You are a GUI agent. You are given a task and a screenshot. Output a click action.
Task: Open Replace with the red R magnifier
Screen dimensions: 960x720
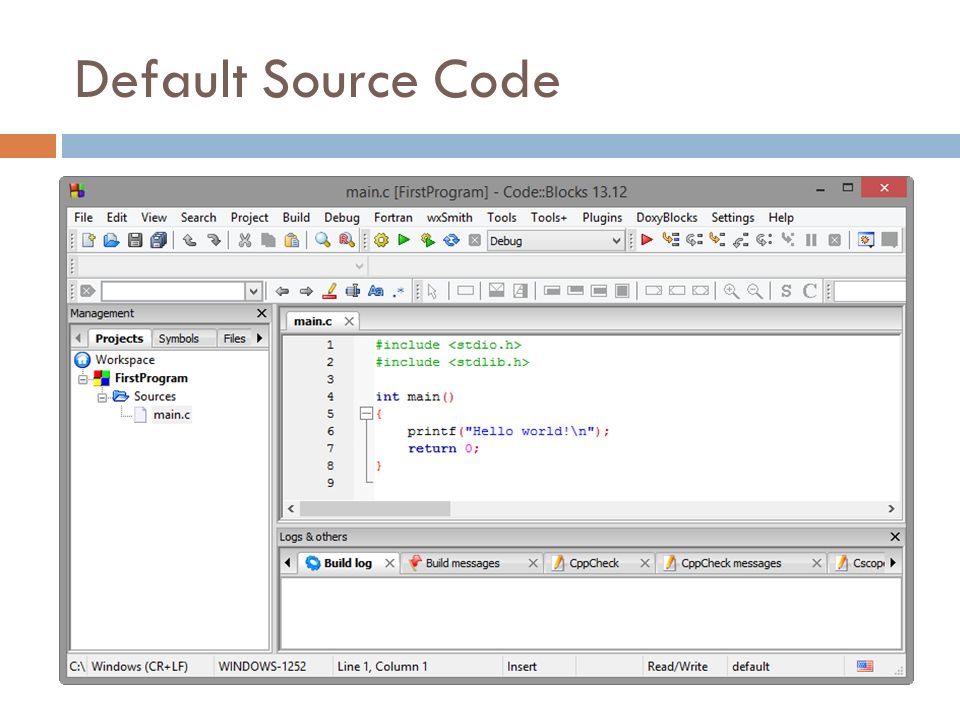pos(347,241)
